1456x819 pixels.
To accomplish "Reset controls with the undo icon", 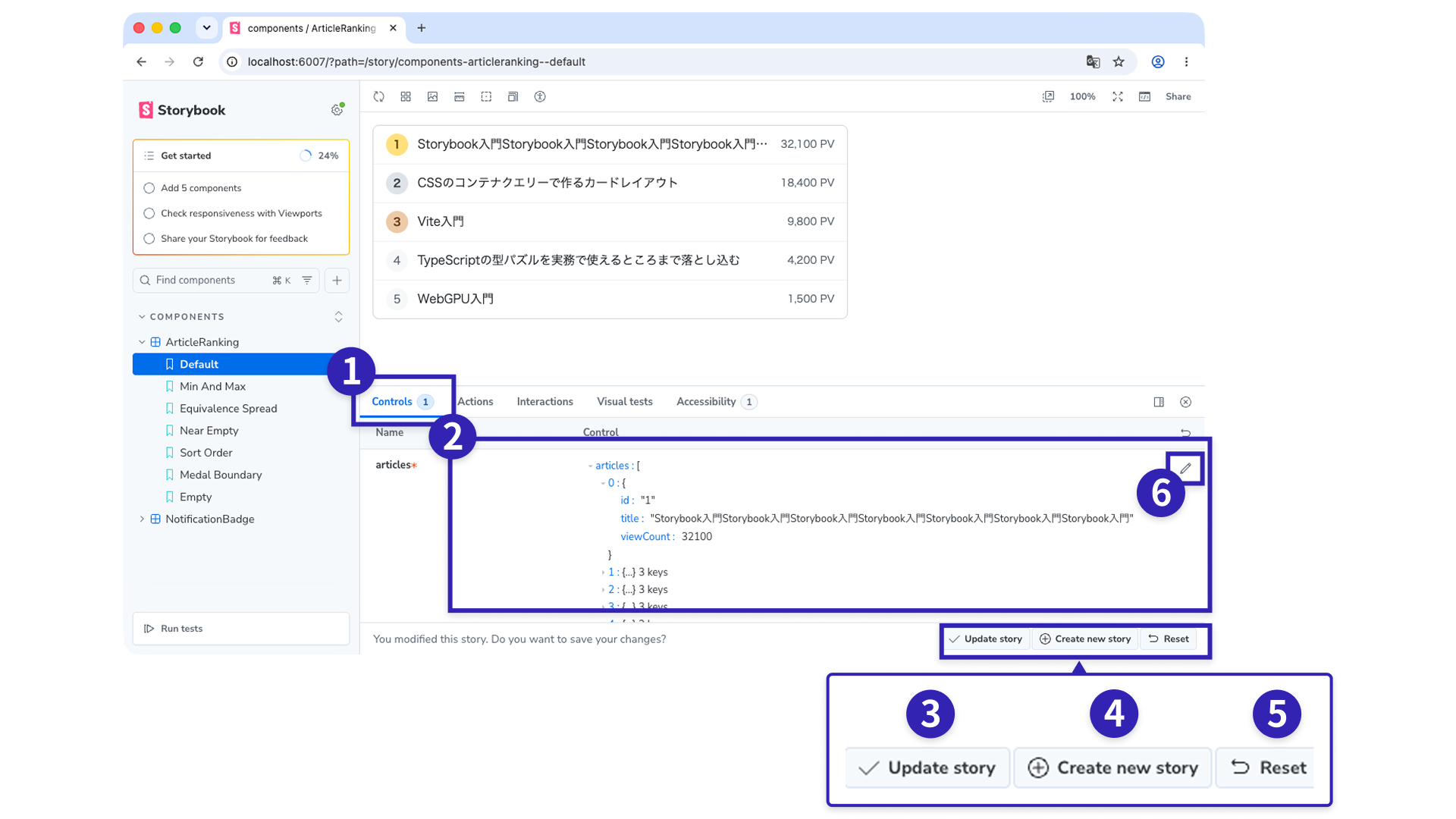I will [1185, 433].
